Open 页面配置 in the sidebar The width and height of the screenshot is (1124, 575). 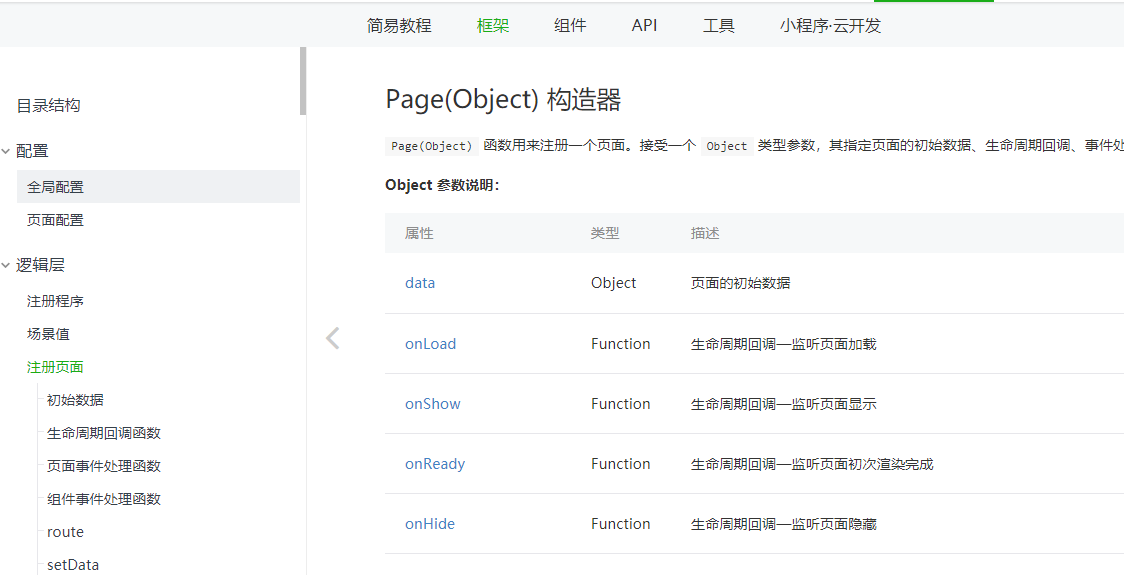56,220
